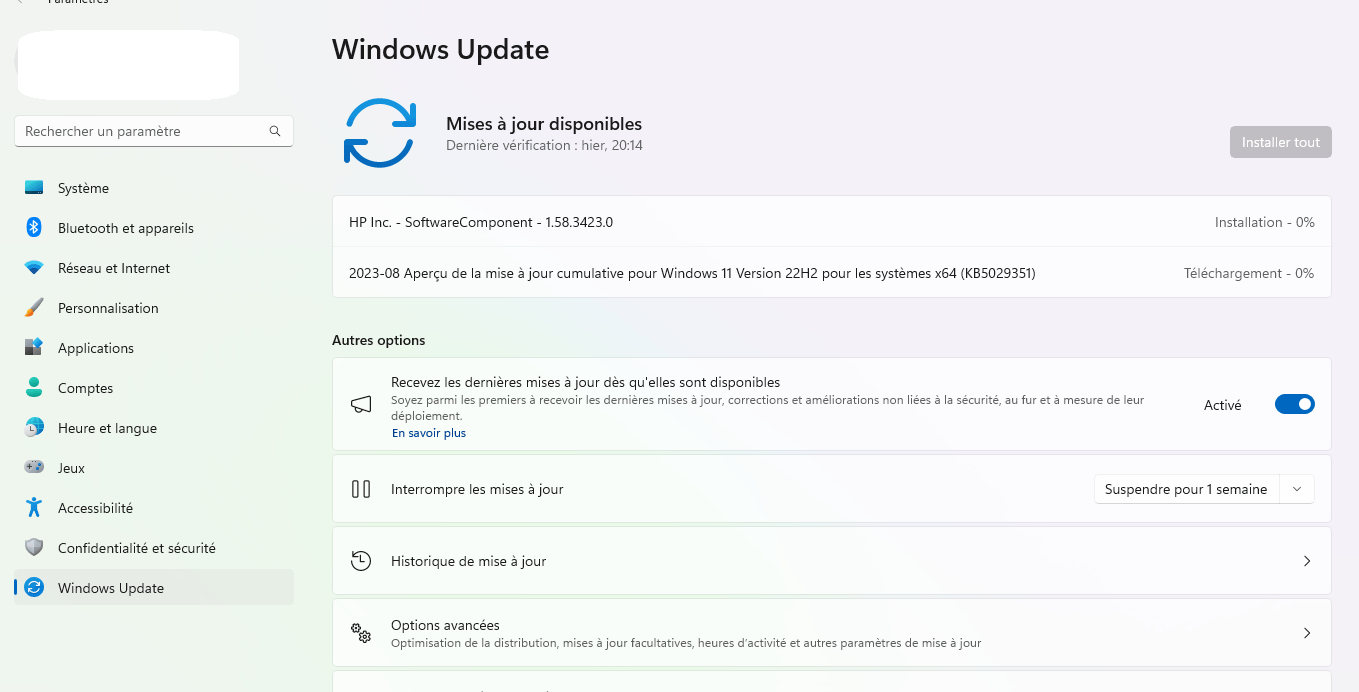The width and height of the screenshot is (1359, 692).
Task: Click the large blue update sync icon
Action: click(380, 132)
